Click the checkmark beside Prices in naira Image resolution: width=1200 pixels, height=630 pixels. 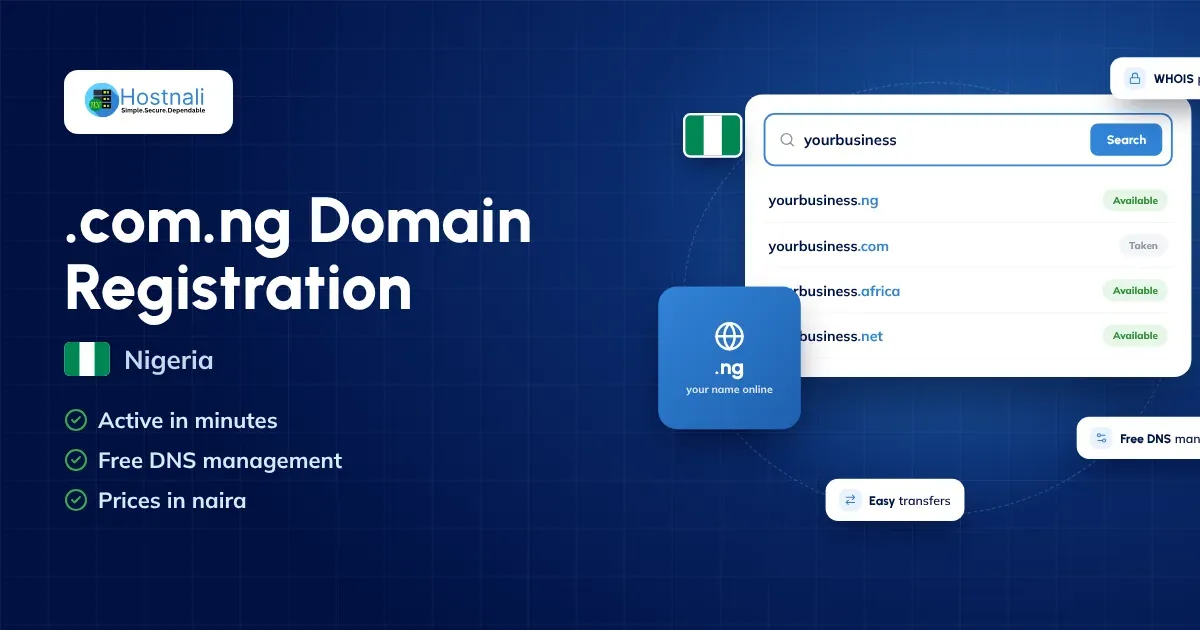pyautogui.click(x=75, y=500)
